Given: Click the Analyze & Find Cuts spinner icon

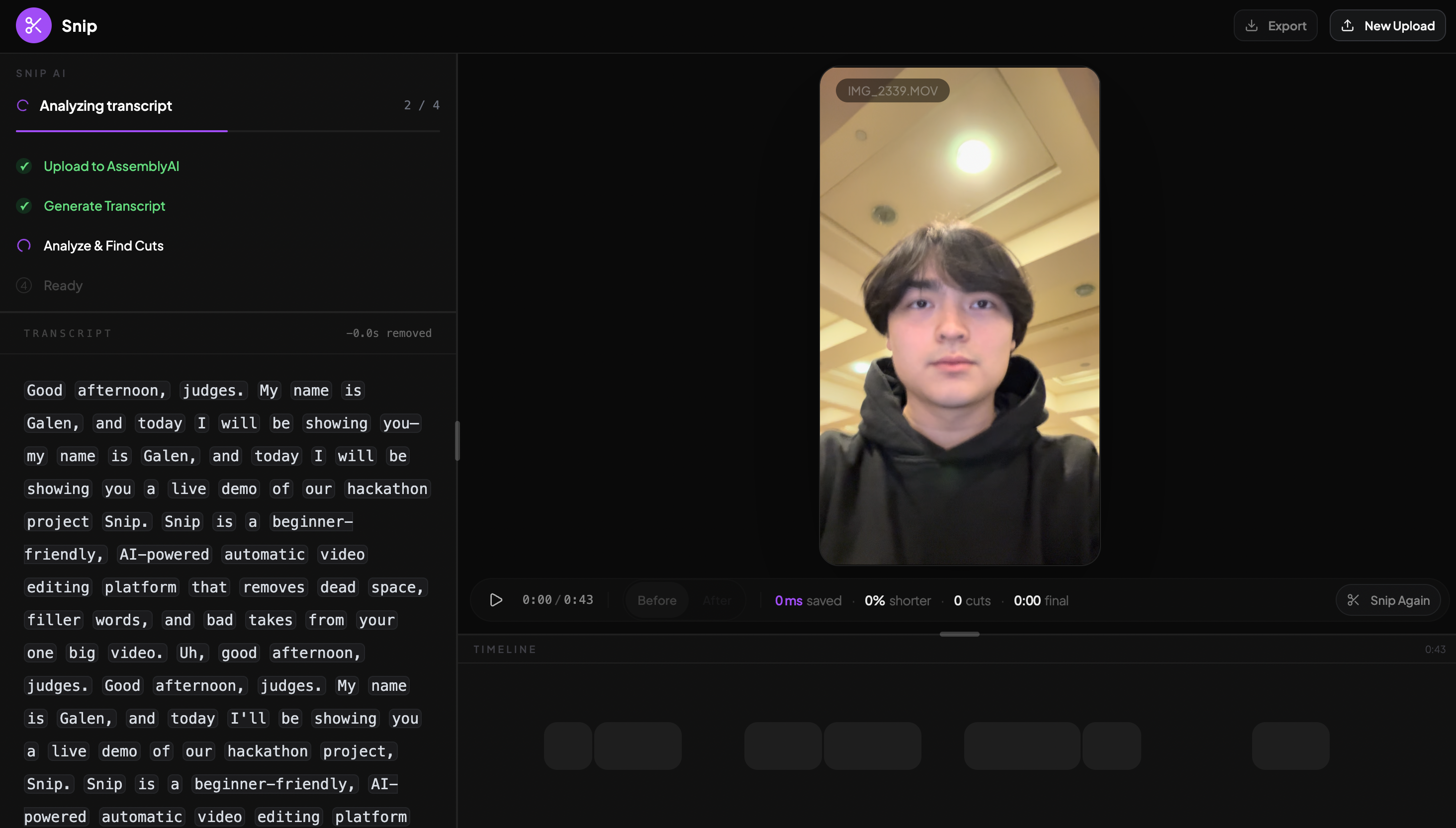Looking at the screenshot, I should pyautogui.click(x=24, y=246).
